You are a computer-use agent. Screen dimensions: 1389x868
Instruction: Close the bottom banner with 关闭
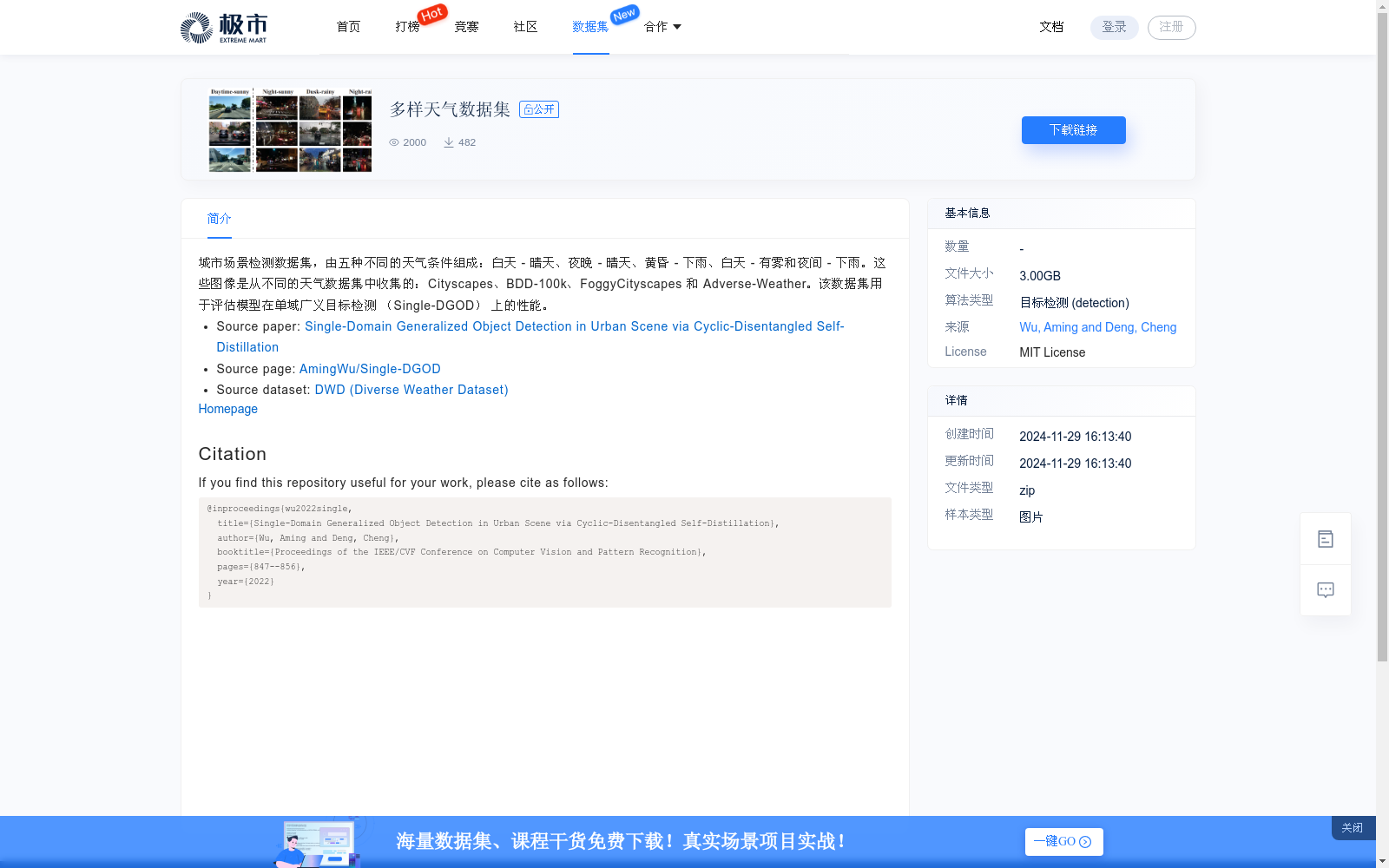click(x=1353, y=828)
